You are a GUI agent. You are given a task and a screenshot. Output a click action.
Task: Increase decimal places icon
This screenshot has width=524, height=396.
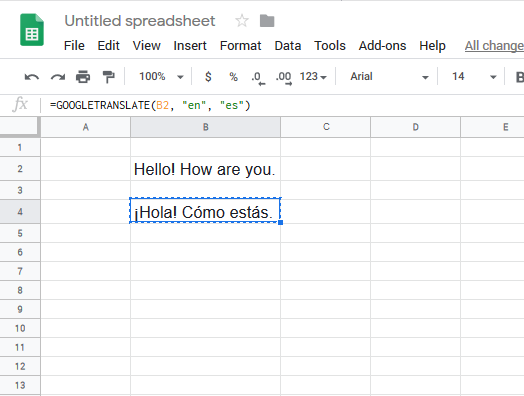click(x=284, y=78)
